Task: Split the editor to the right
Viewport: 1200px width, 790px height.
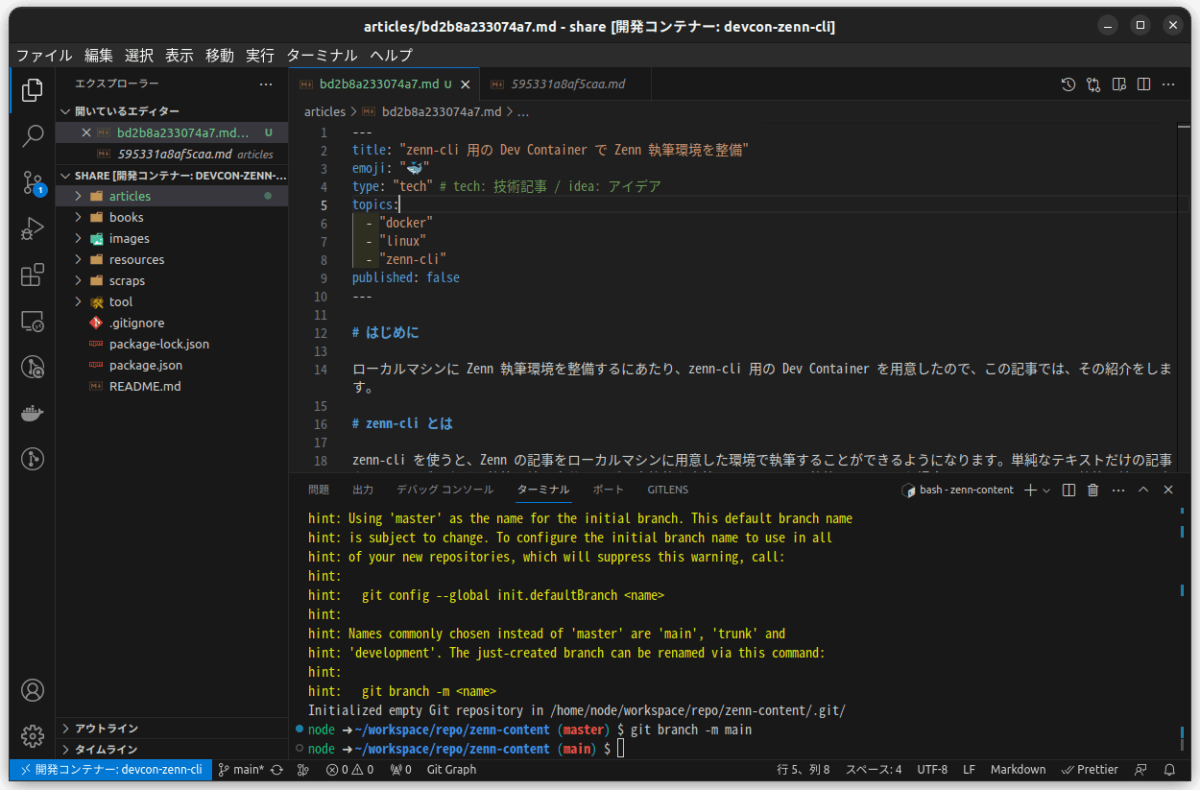Action: coord(1144,84)
